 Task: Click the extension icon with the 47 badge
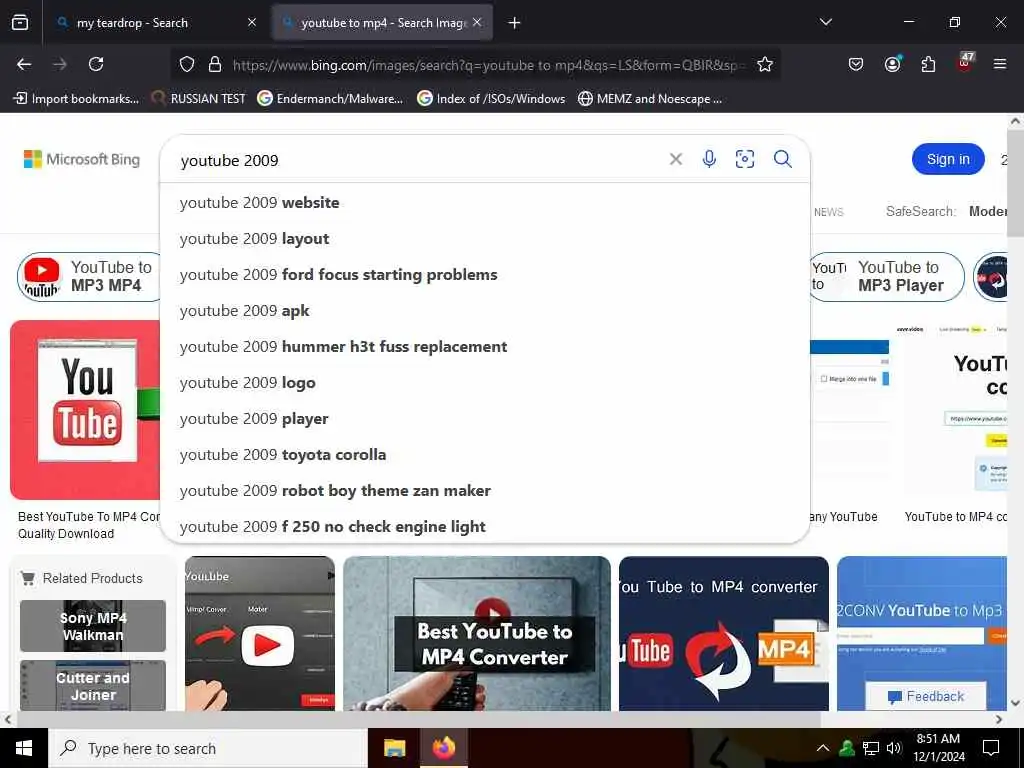(x=965, y=62)
